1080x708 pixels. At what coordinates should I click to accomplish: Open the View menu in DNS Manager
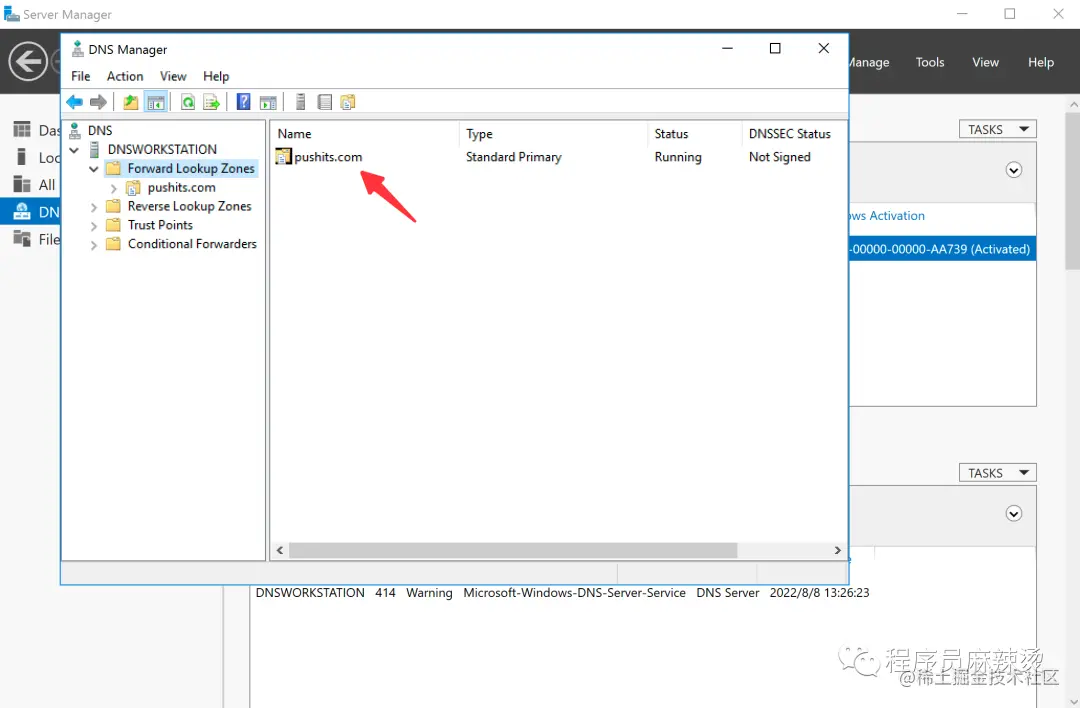coord(173,76)
